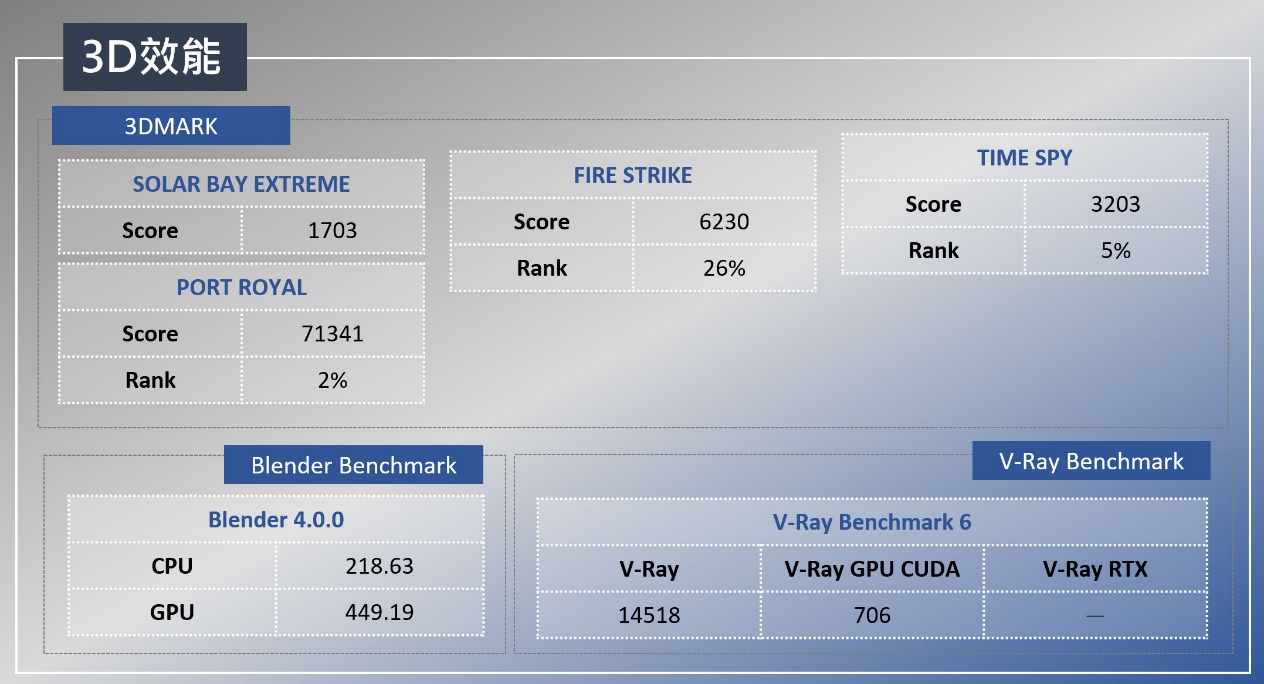1264x684 pixels.
Task: Select the Port Royal score value 71341
Action: coord(332,333)
